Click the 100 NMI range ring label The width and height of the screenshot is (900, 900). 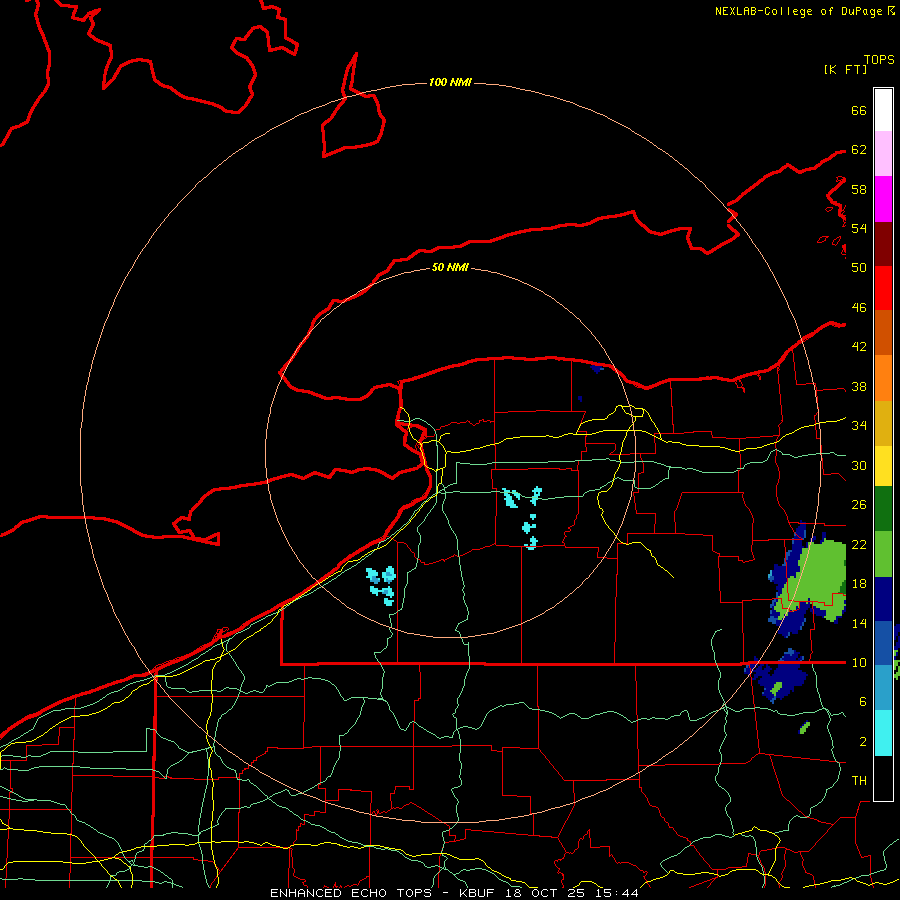450,82
